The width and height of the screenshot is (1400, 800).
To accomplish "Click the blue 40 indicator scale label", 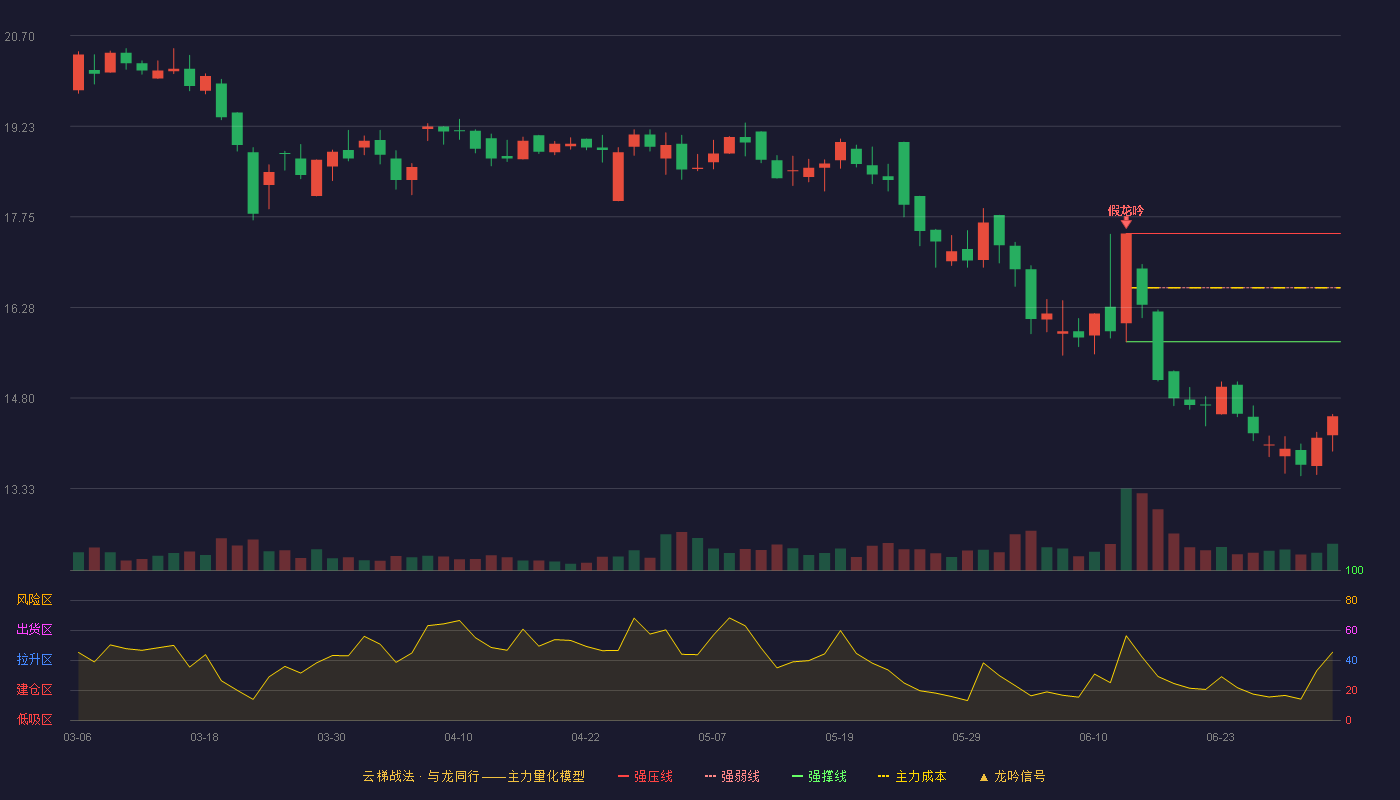I will click(1351, 660).
